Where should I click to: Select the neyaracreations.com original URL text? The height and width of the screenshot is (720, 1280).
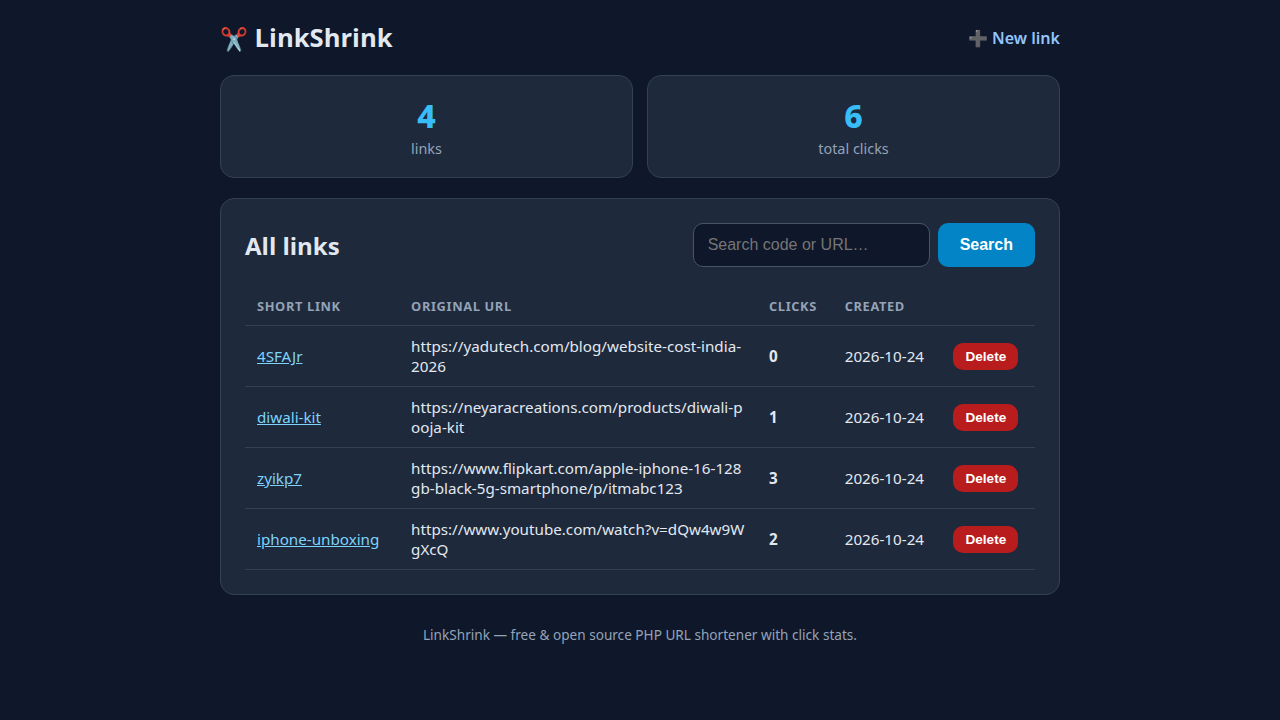coord(577,418)
